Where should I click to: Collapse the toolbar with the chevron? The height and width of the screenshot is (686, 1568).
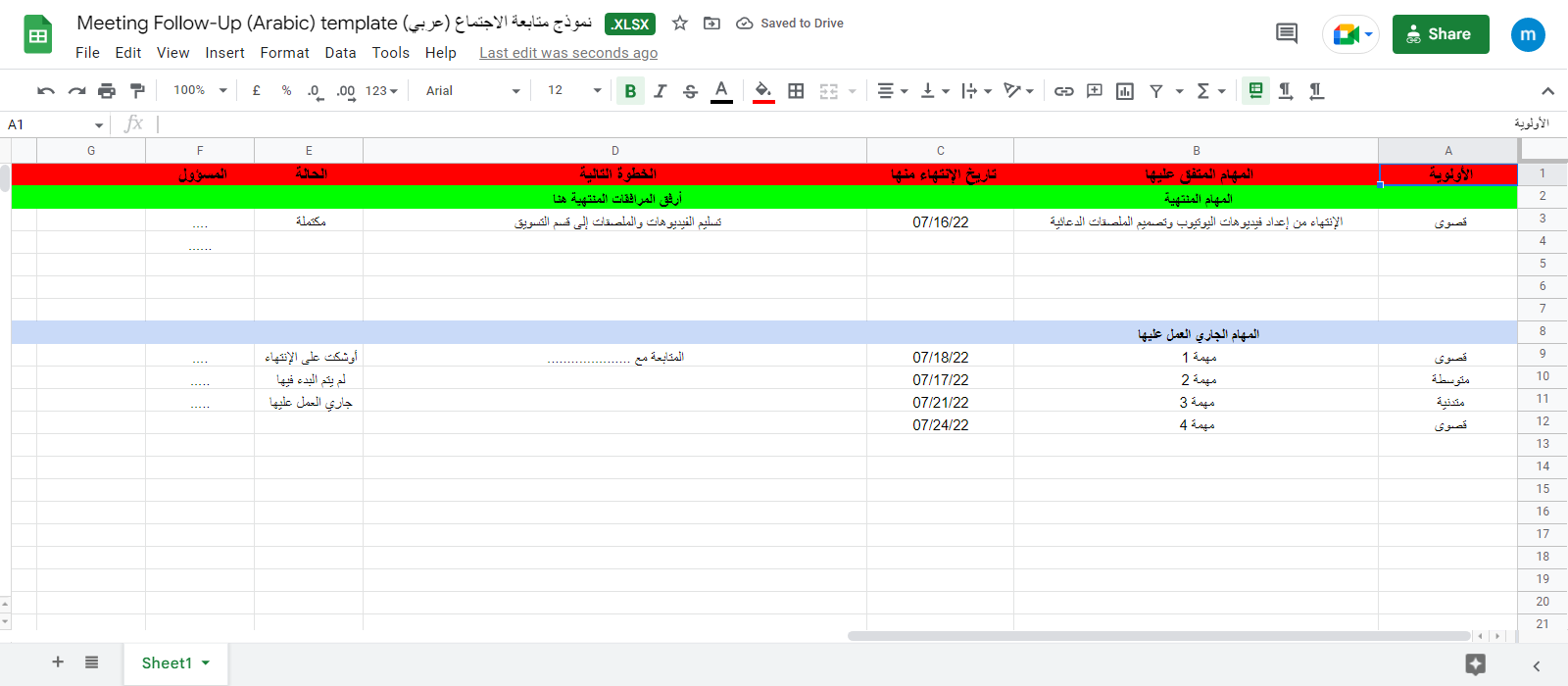click(1547, 91)
